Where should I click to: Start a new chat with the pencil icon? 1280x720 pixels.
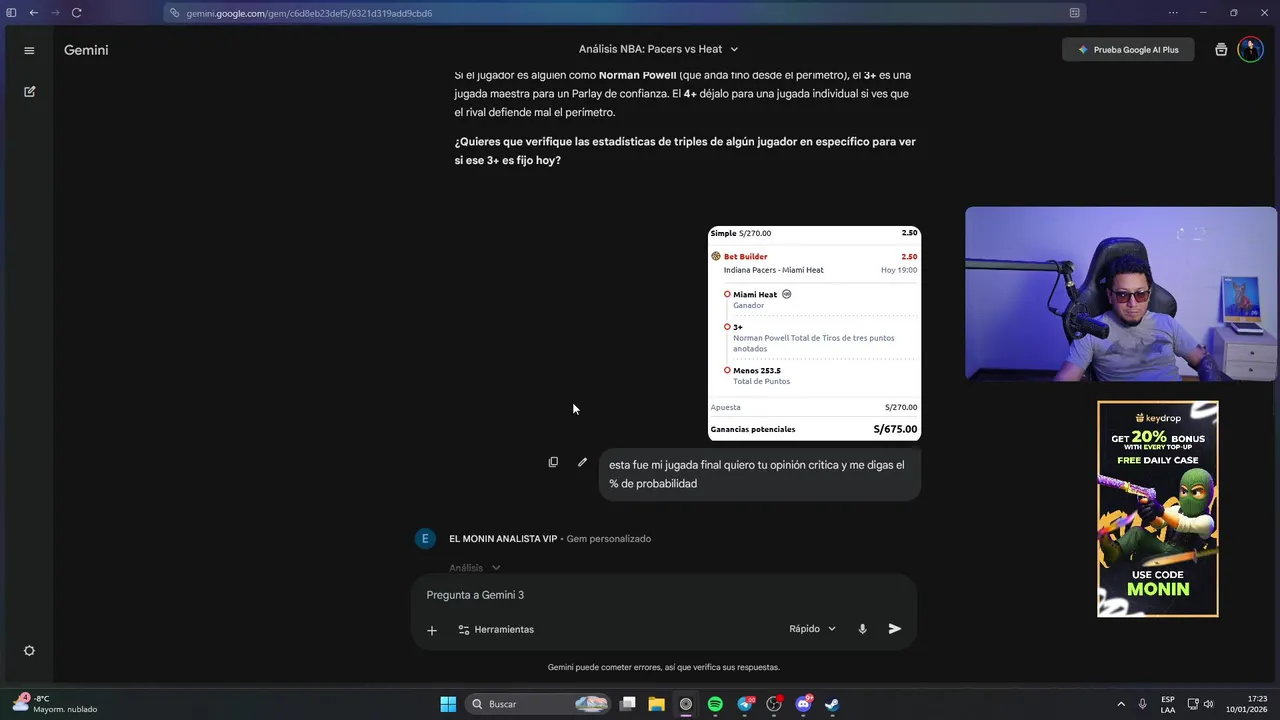pyautogui.click(x=29, y=91)
